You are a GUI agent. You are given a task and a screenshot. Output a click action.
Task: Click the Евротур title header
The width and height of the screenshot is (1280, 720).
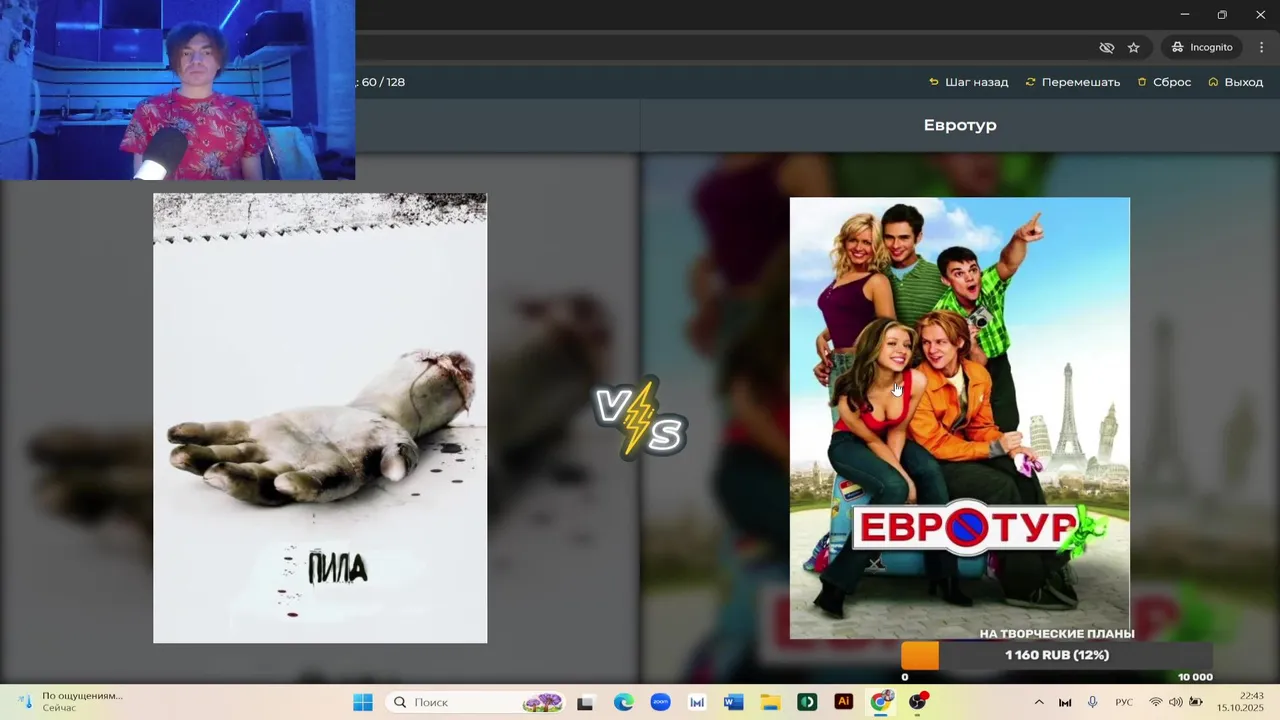(x=960, y=125)
